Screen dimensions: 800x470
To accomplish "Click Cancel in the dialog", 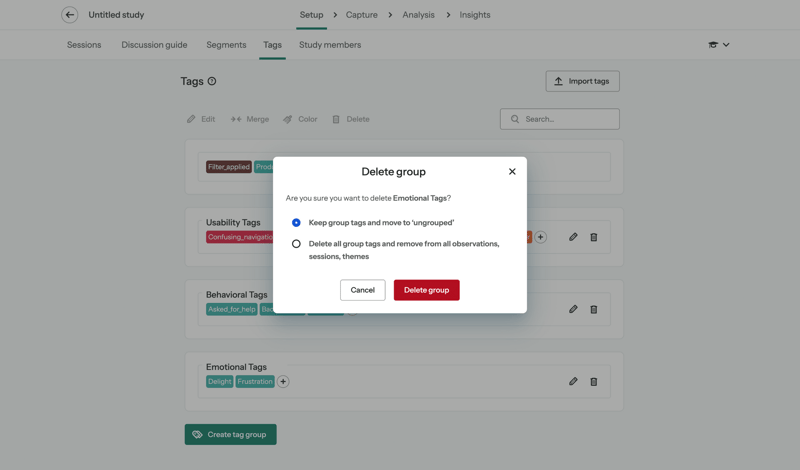I will pos(362,290).
